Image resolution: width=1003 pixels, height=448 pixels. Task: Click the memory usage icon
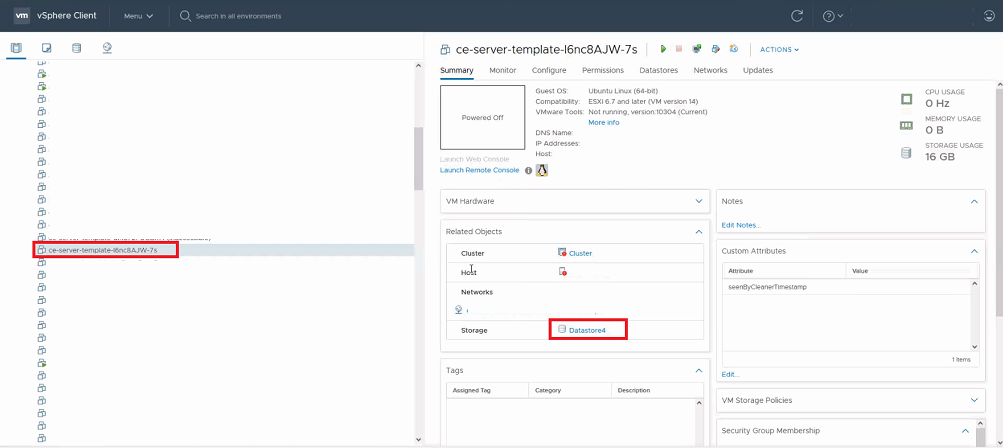[906, 125]
